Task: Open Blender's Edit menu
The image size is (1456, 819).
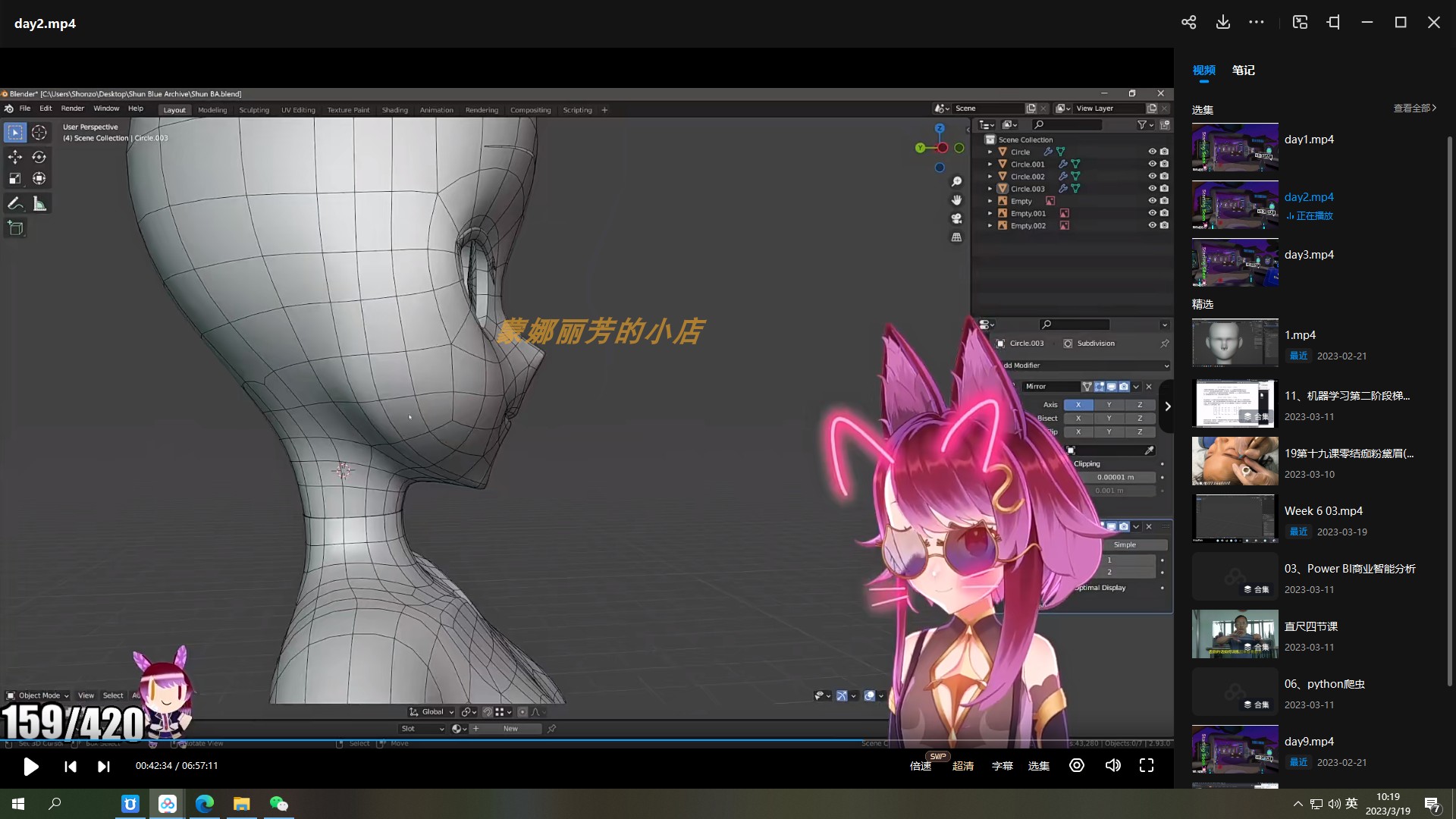Action: tap(45, 108)
